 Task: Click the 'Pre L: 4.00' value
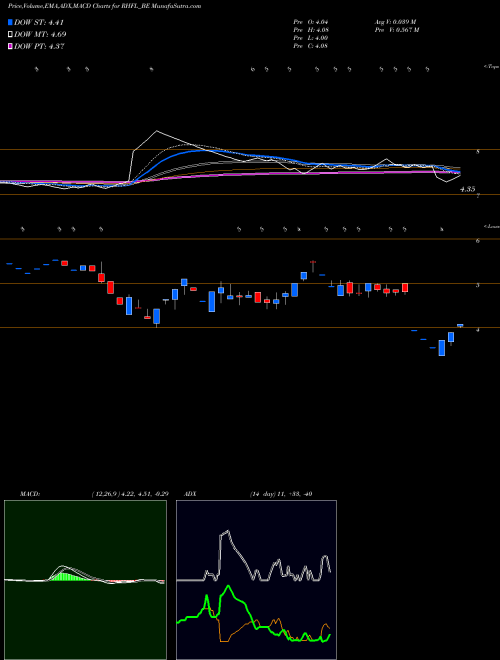click(311, 38)
